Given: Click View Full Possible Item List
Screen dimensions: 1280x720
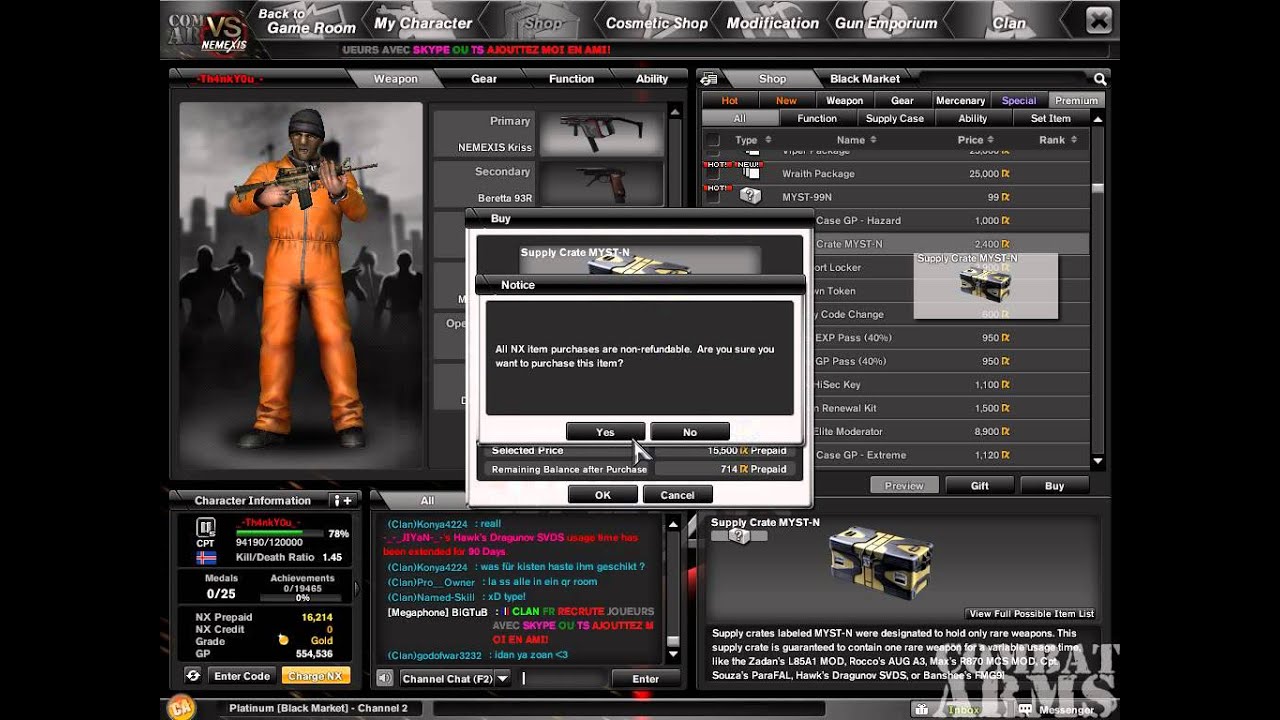Looking at the screenshot, I should pyautogui.click(x=1031, y=613).
